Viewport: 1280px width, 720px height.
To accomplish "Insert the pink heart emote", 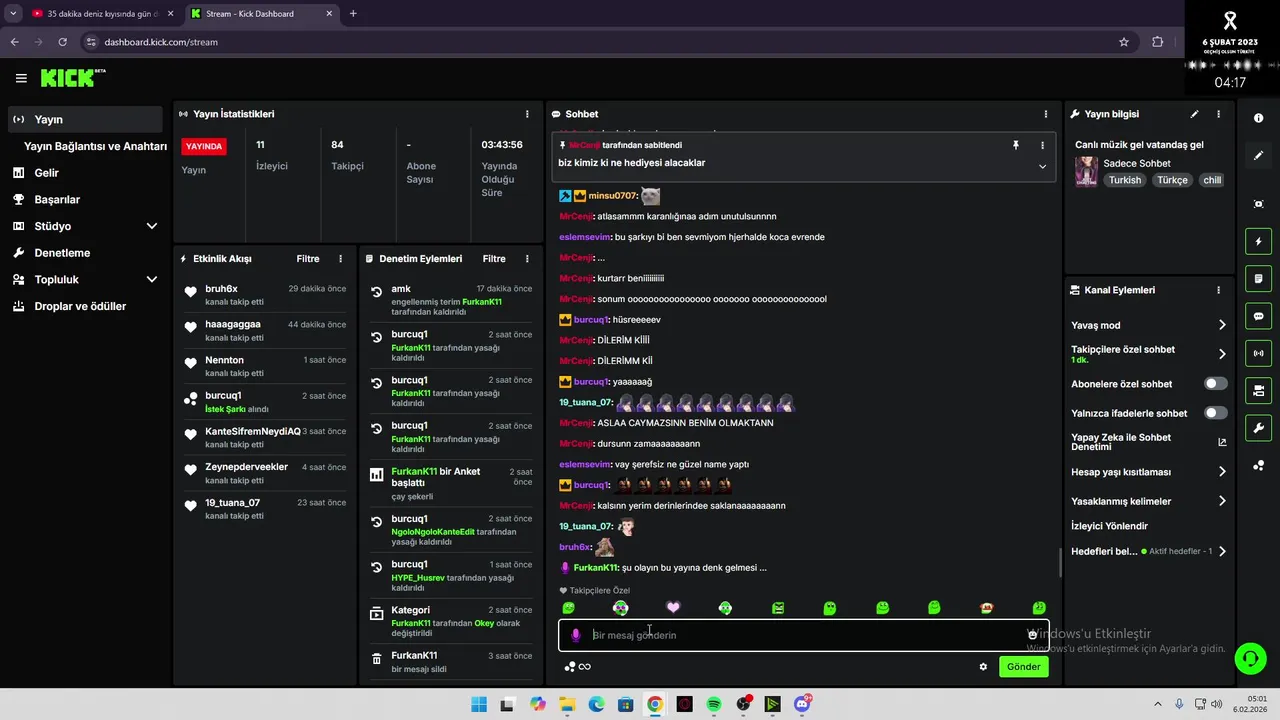I will tap(673, 607).
